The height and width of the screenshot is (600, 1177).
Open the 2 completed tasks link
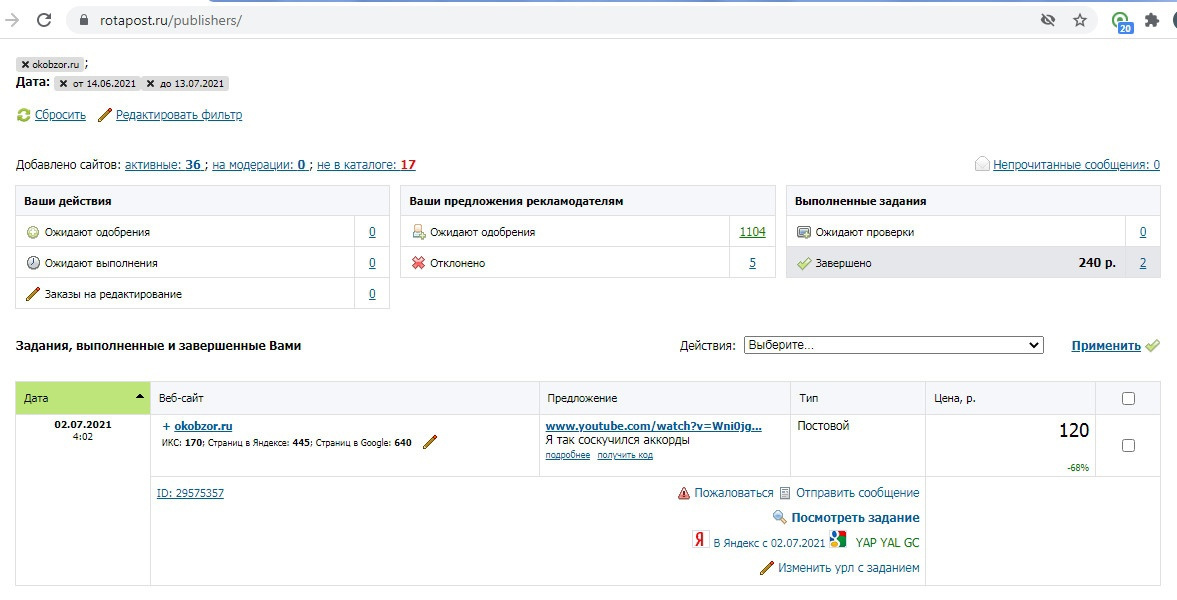[x=1143, y=263]
